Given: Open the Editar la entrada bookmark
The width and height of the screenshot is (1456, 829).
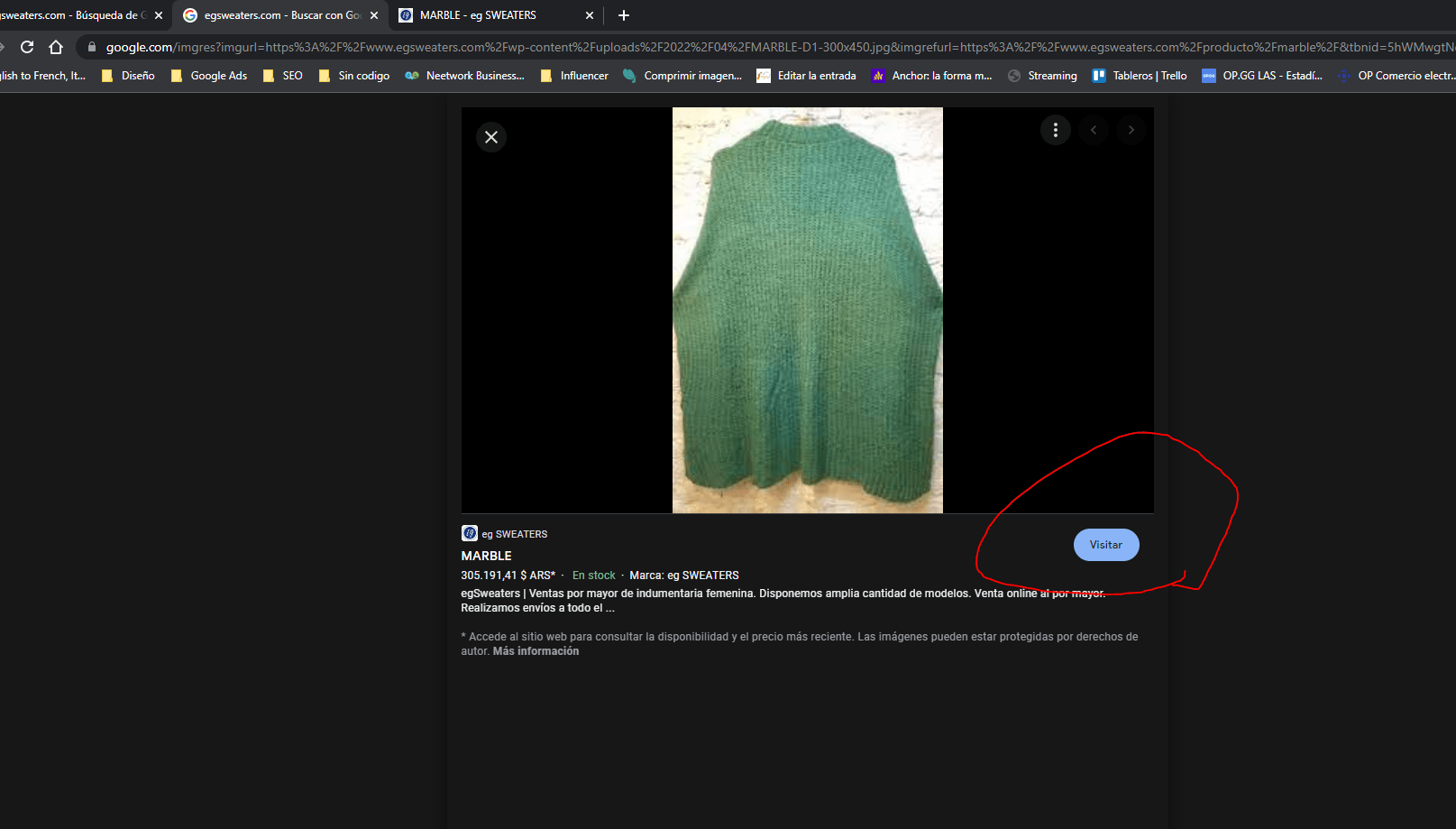Looking at the screenshot, I should click(x=806, y=76).
